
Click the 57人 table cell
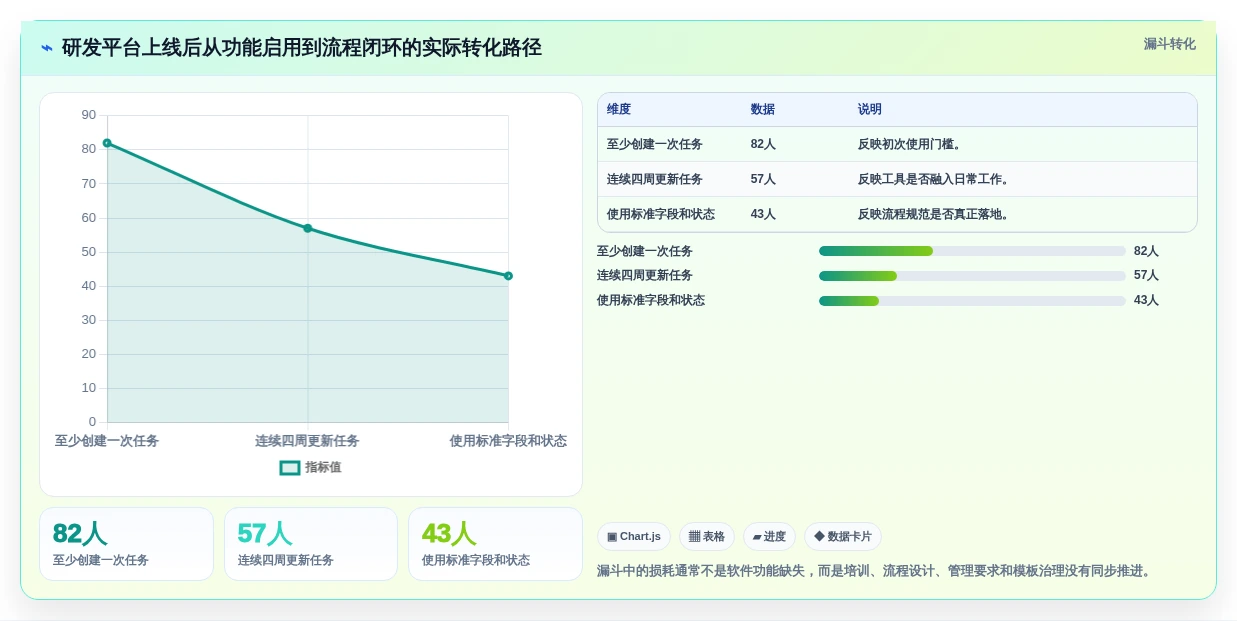pyautogui.click(x=763, y=179)
